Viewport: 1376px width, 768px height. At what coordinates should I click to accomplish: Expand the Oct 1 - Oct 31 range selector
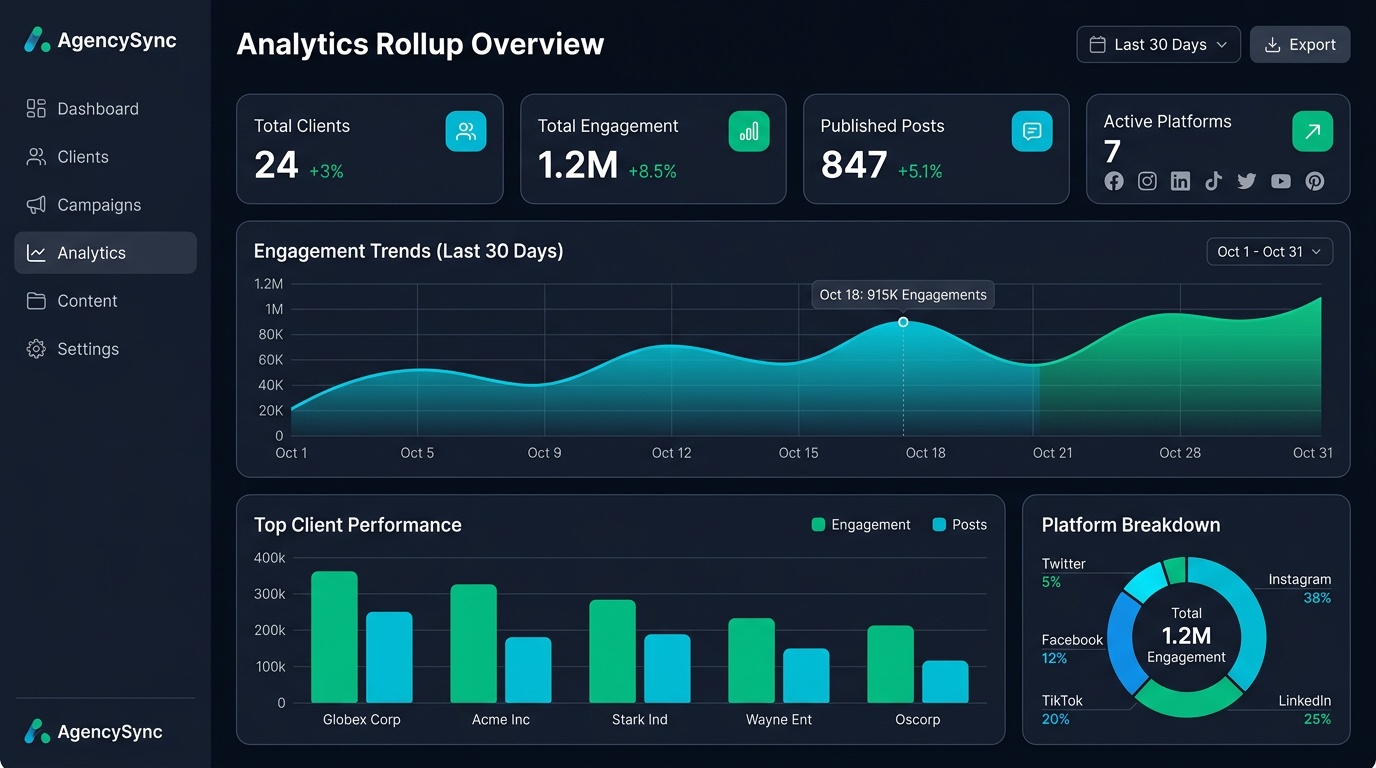[x=1269, y=251]
